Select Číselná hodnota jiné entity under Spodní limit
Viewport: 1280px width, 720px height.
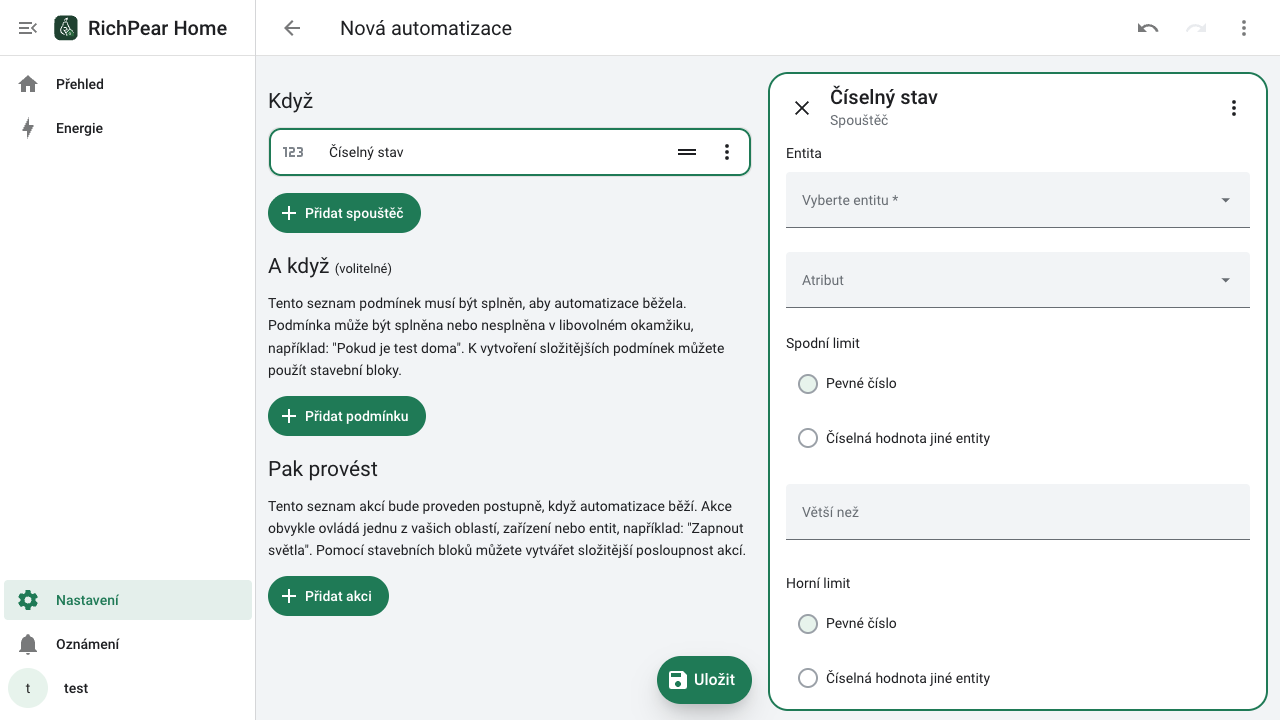tap(808, 438)
